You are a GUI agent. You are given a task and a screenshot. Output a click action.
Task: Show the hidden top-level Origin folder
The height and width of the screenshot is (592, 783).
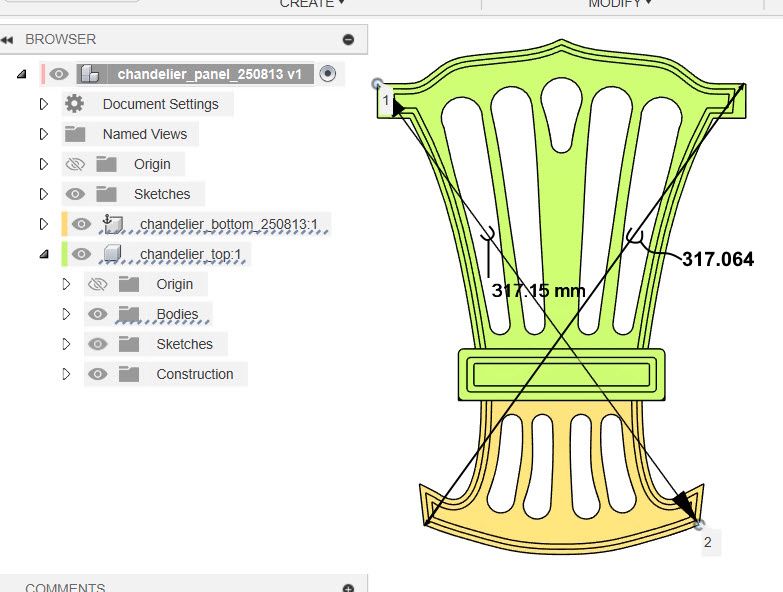tap(75, 164)
